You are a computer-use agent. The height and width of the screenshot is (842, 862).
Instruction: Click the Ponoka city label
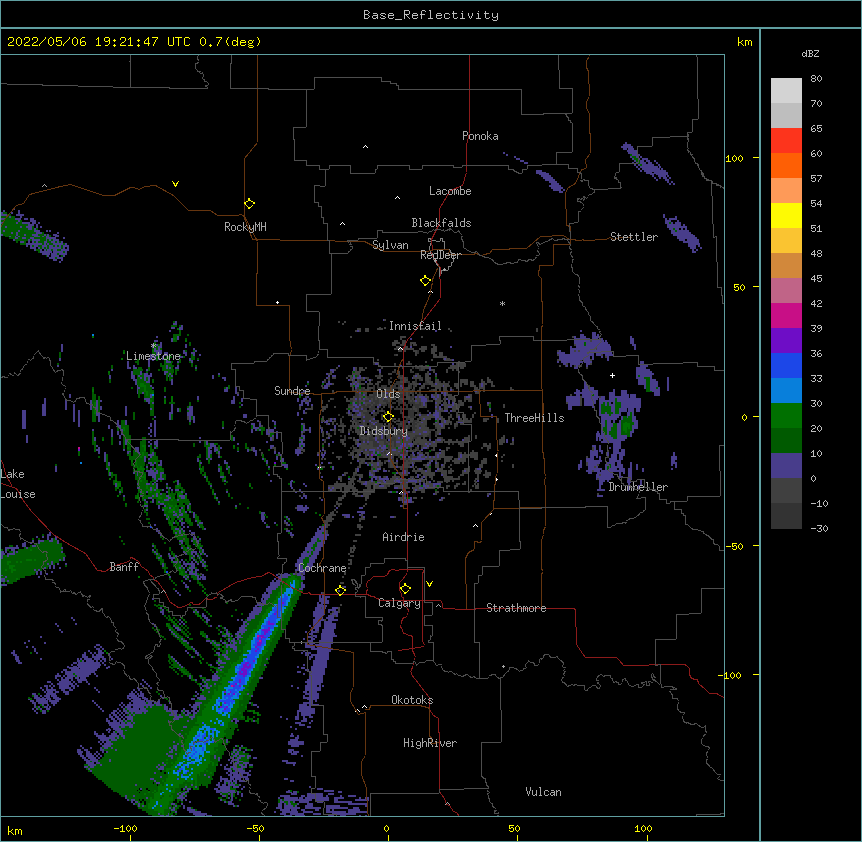[480, 136]
